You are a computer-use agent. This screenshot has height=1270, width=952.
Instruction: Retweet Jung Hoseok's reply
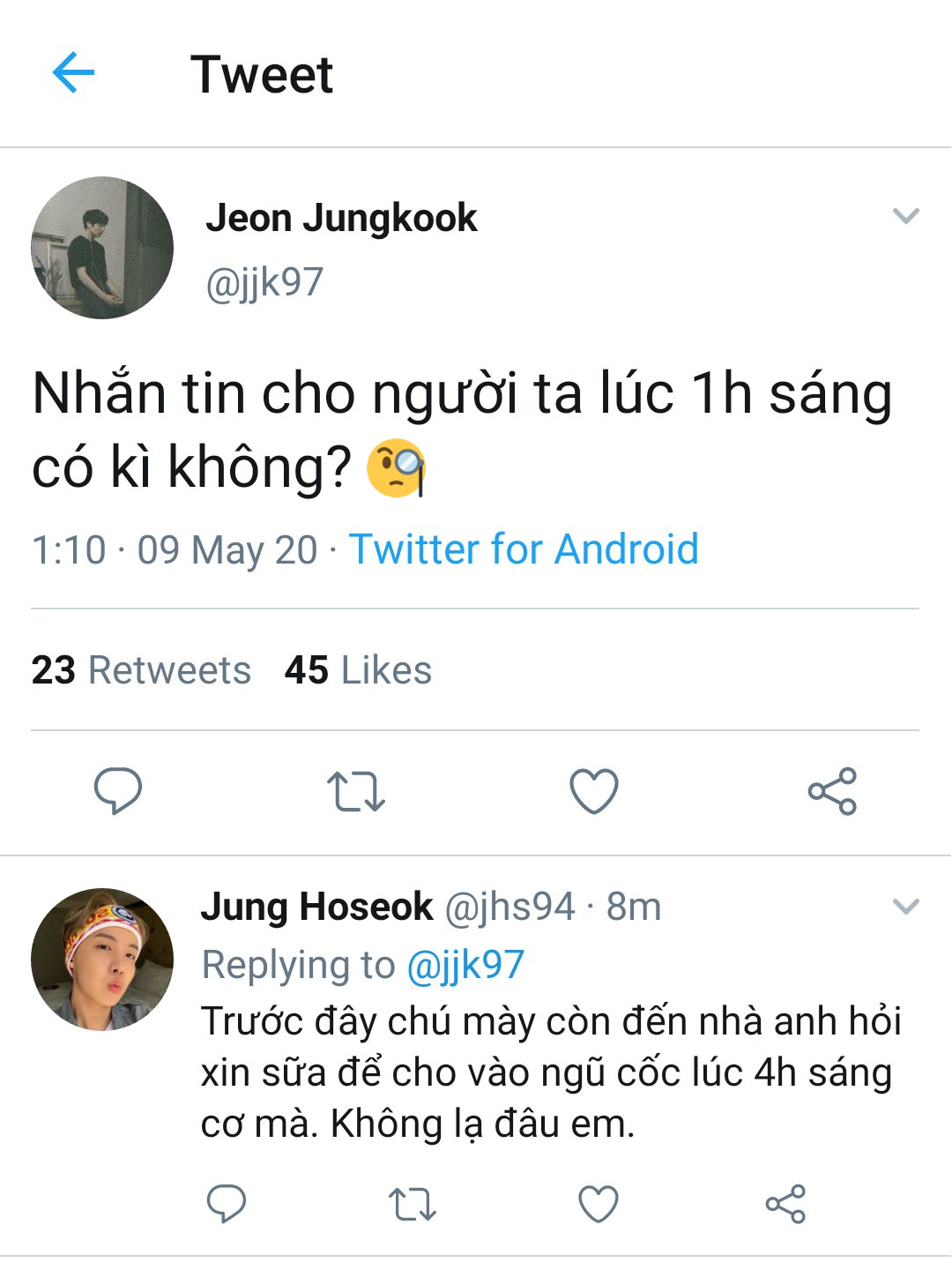pyautogui.click(x=413, y=1204)
